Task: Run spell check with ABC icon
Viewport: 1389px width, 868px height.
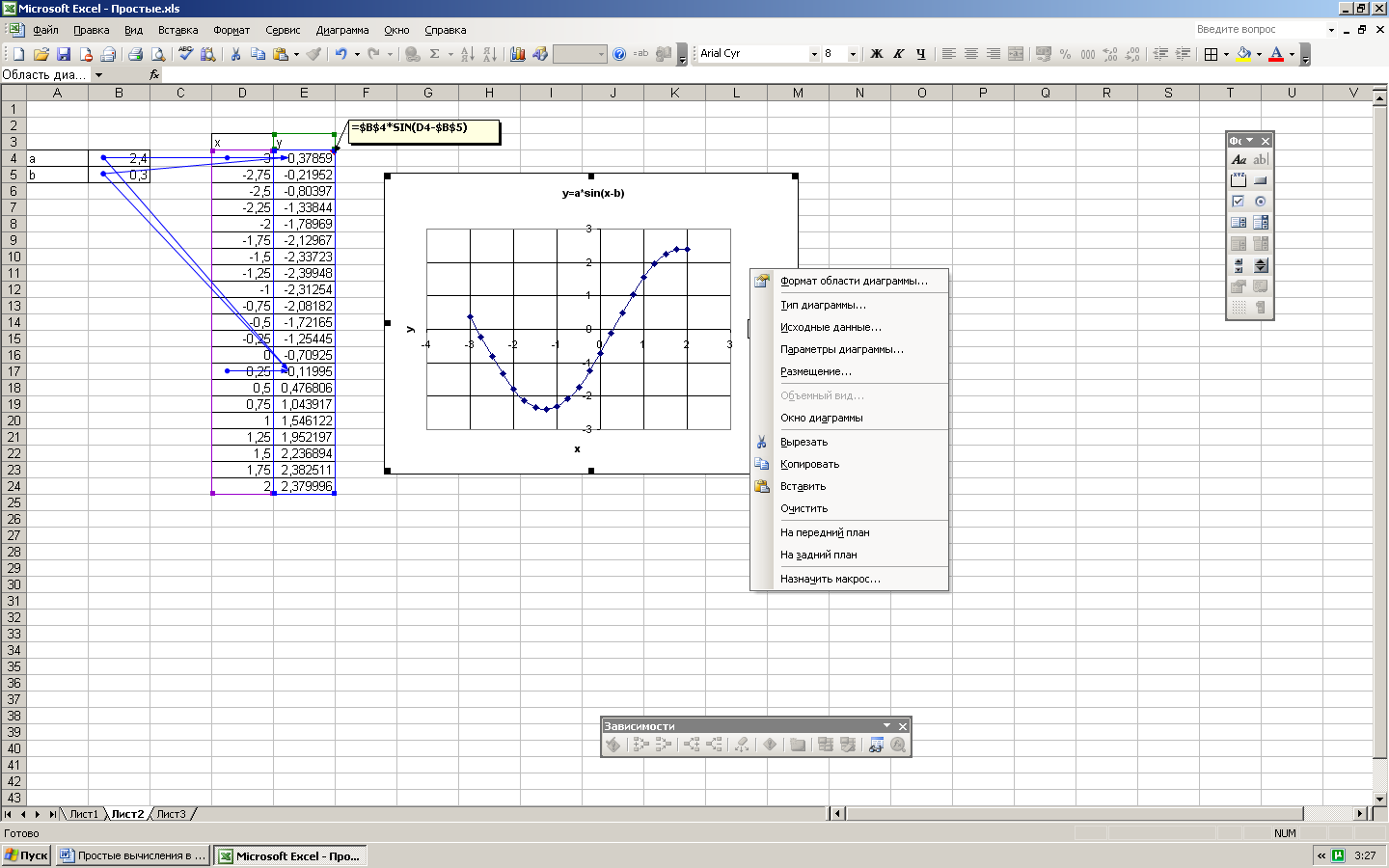Action: (x=185, y=54)
